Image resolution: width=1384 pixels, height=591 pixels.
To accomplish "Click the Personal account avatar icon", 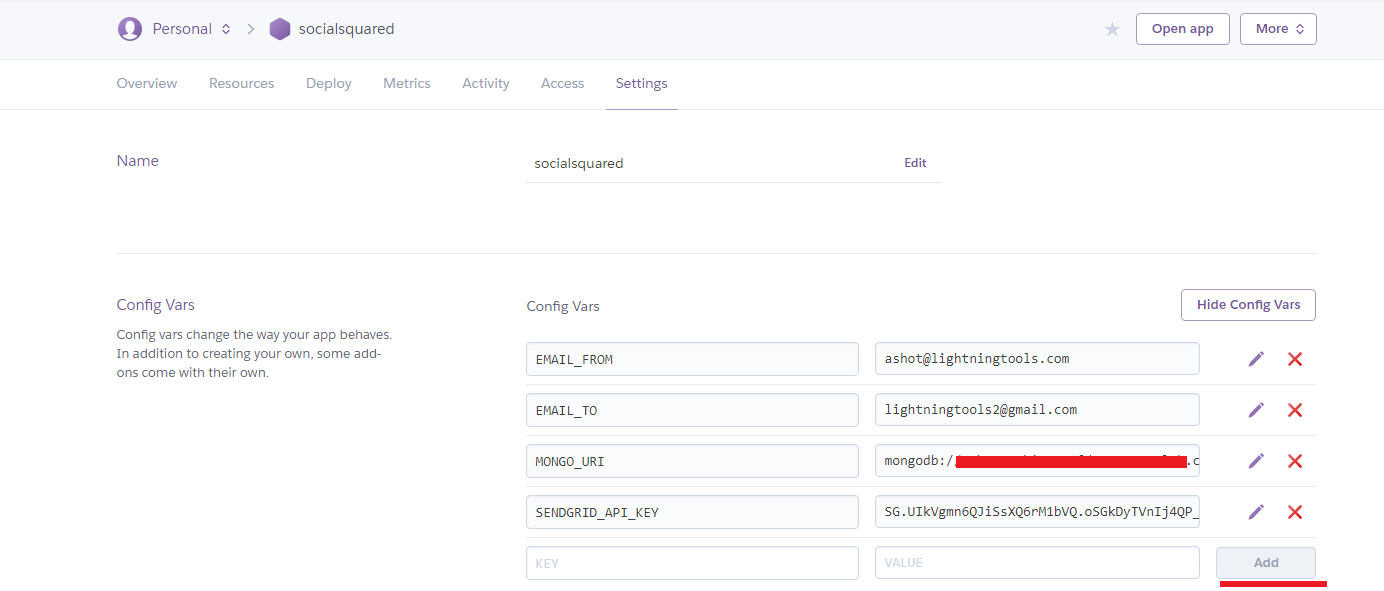I will click(x=130, y=29).
